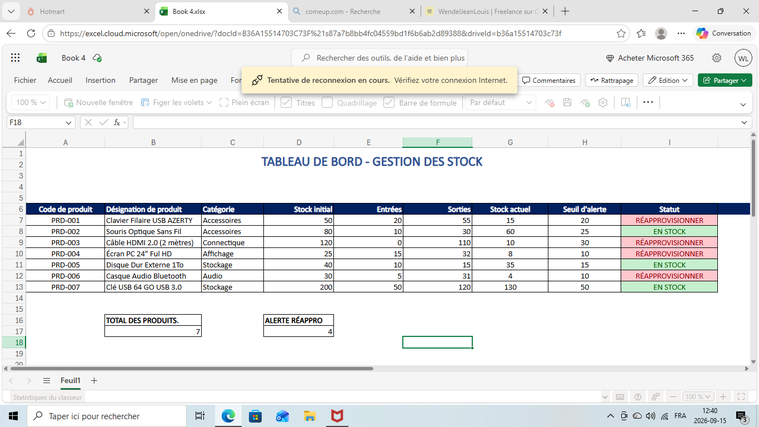Open the all sheets list icon
This screenshot has height=427, width=759.
coord(46,381)
